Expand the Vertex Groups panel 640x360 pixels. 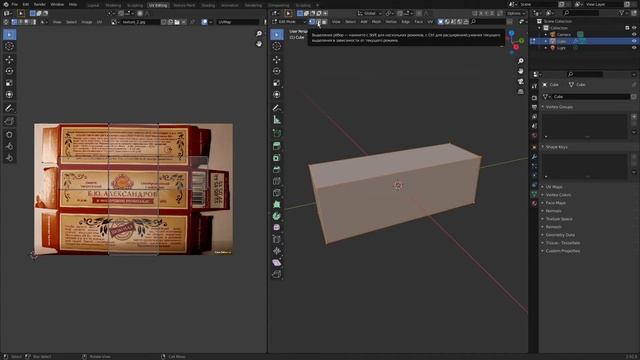(x=559, y=107)
